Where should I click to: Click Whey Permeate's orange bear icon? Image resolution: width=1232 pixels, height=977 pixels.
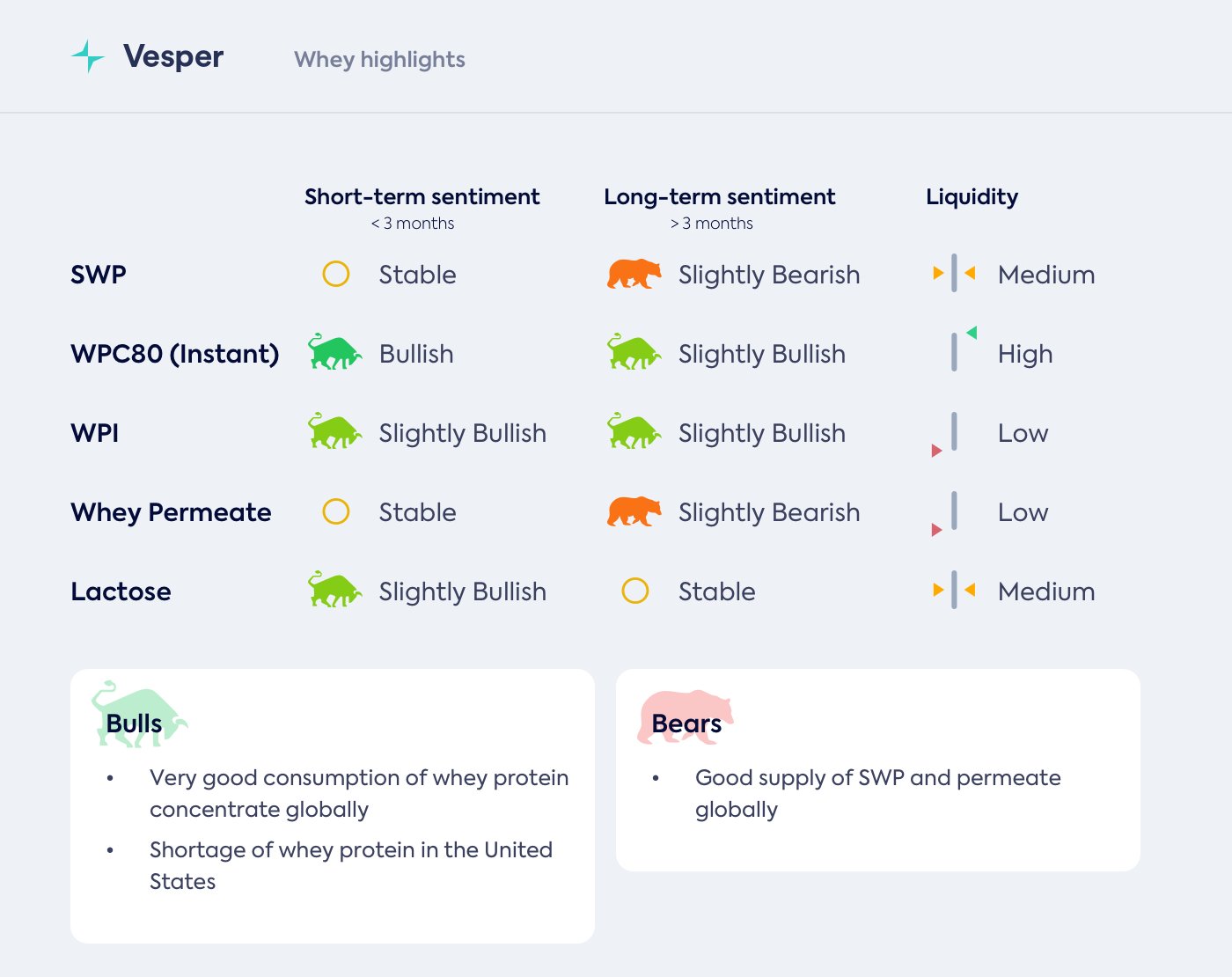634,511
